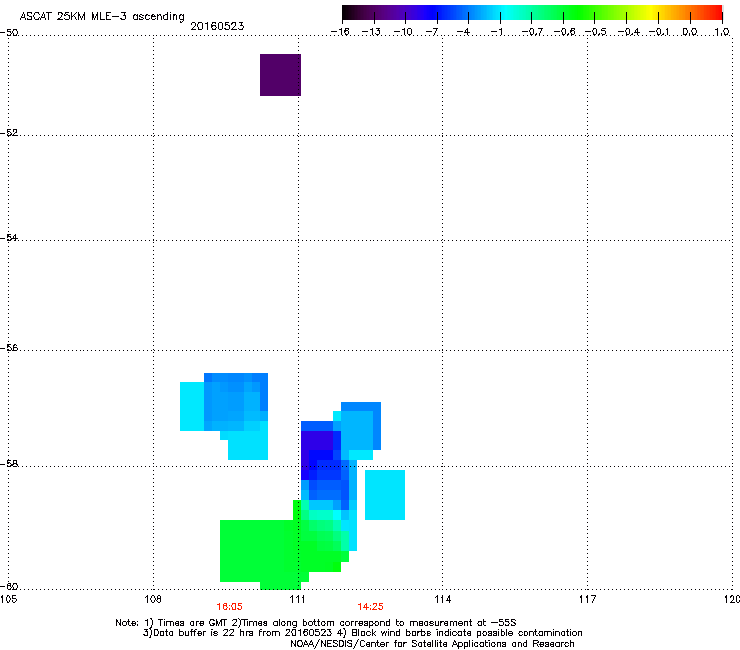Click the red "16:05" pass time label

(229, 607)
